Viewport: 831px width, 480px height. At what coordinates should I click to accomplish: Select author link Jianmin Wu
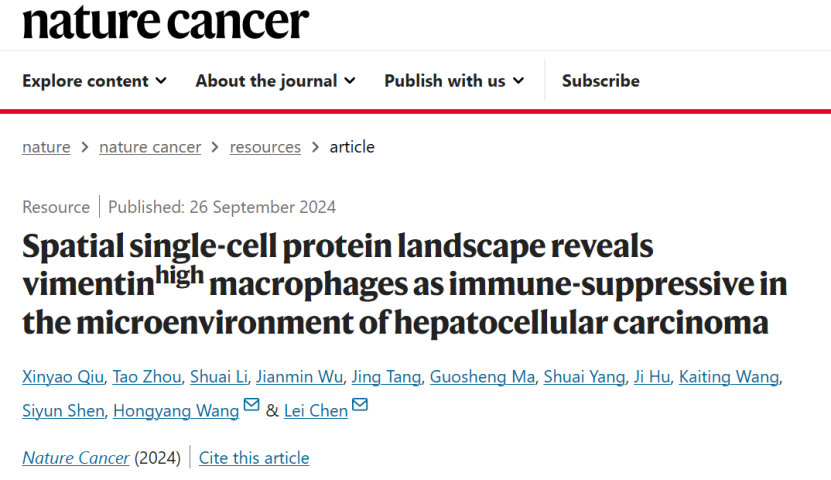point(299,377)
